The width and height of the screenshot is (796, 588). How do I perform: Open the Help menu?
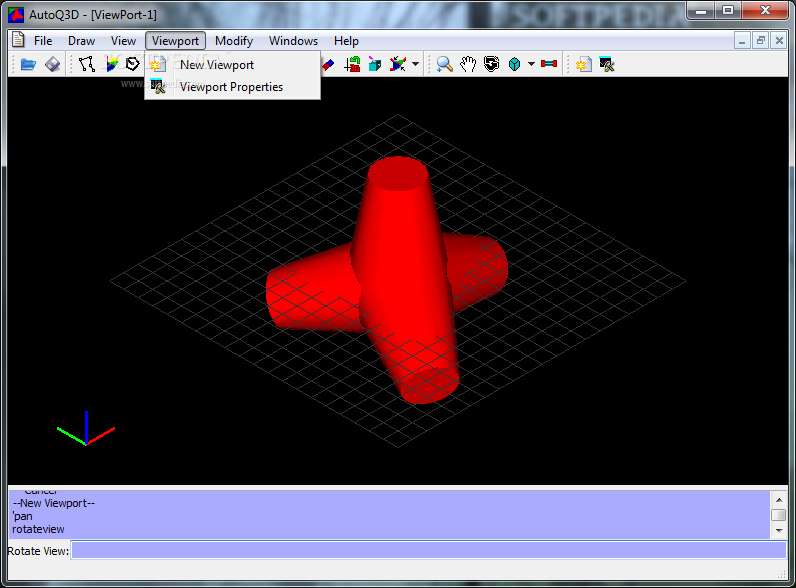point(346,41)
